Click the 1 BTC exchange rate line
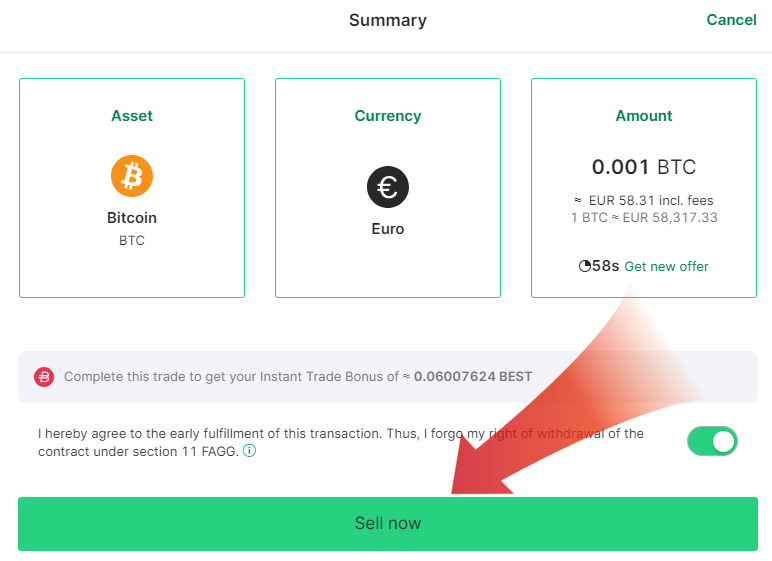This screenshot has height=561, width=772. tap(644, 217)
